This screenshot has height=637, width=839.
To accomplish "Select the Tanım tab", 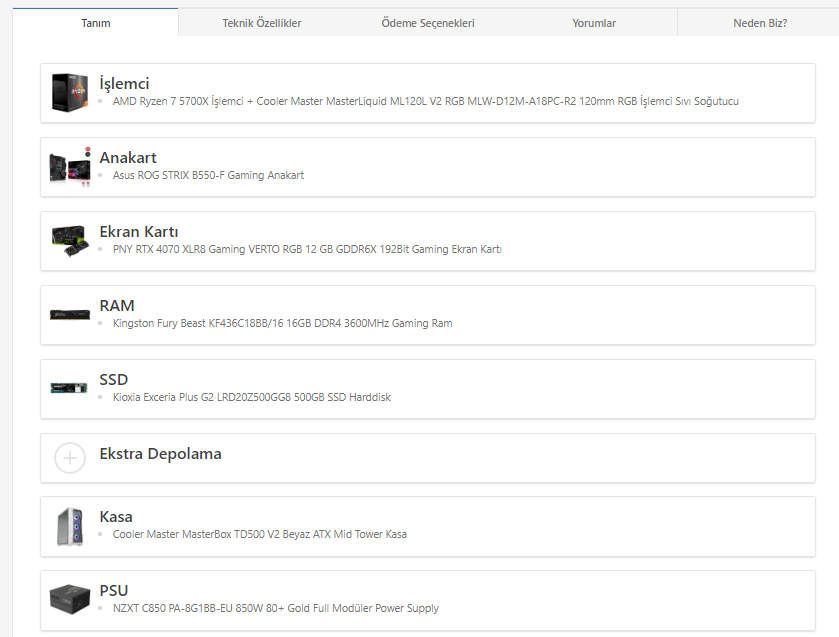I will 96,23.
